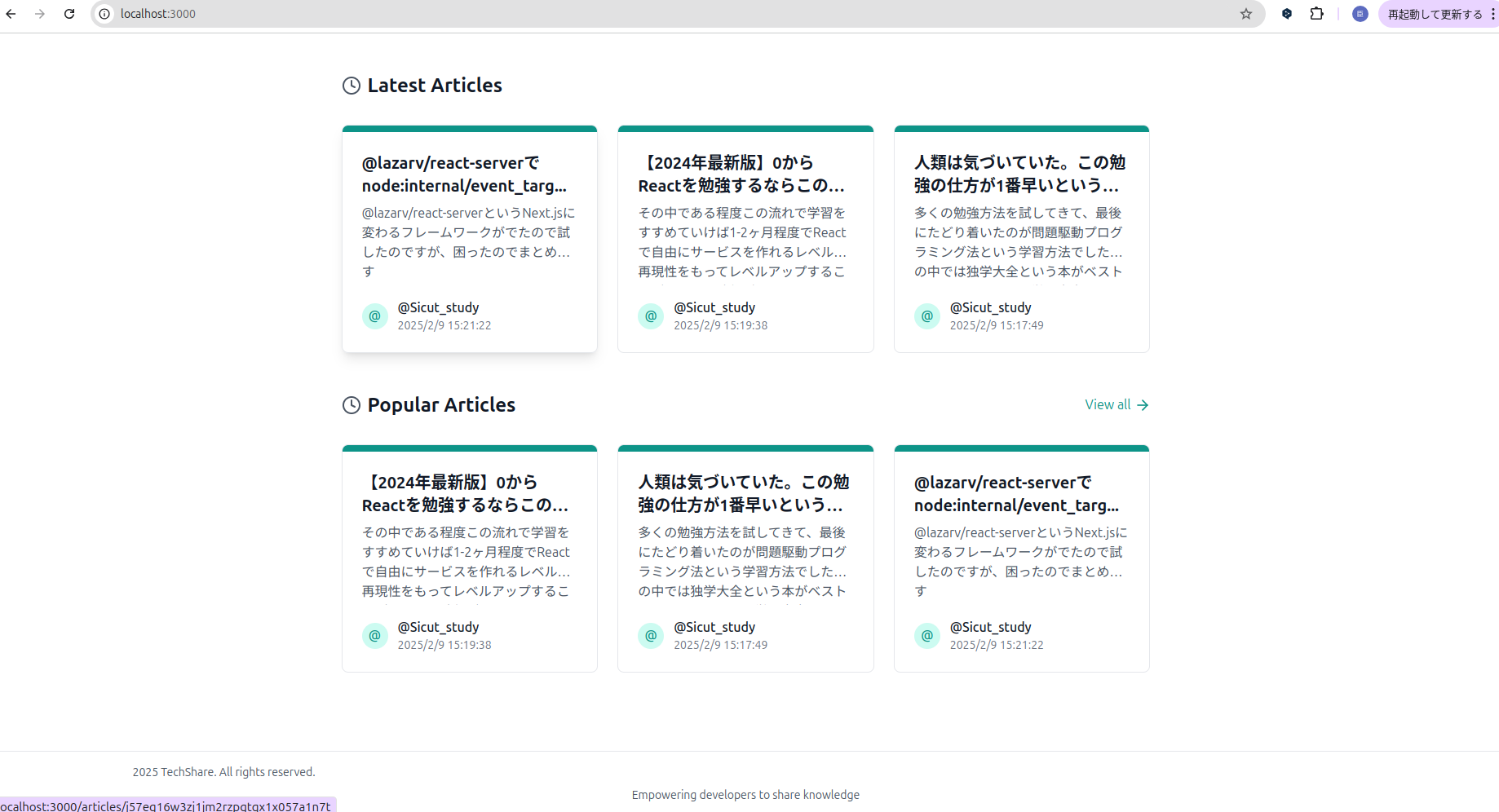This screenshot has width=1499, height=812.
Task: Click the @ avatar on Latest @lazarv/react-server card
Action: tap(375, 316)
